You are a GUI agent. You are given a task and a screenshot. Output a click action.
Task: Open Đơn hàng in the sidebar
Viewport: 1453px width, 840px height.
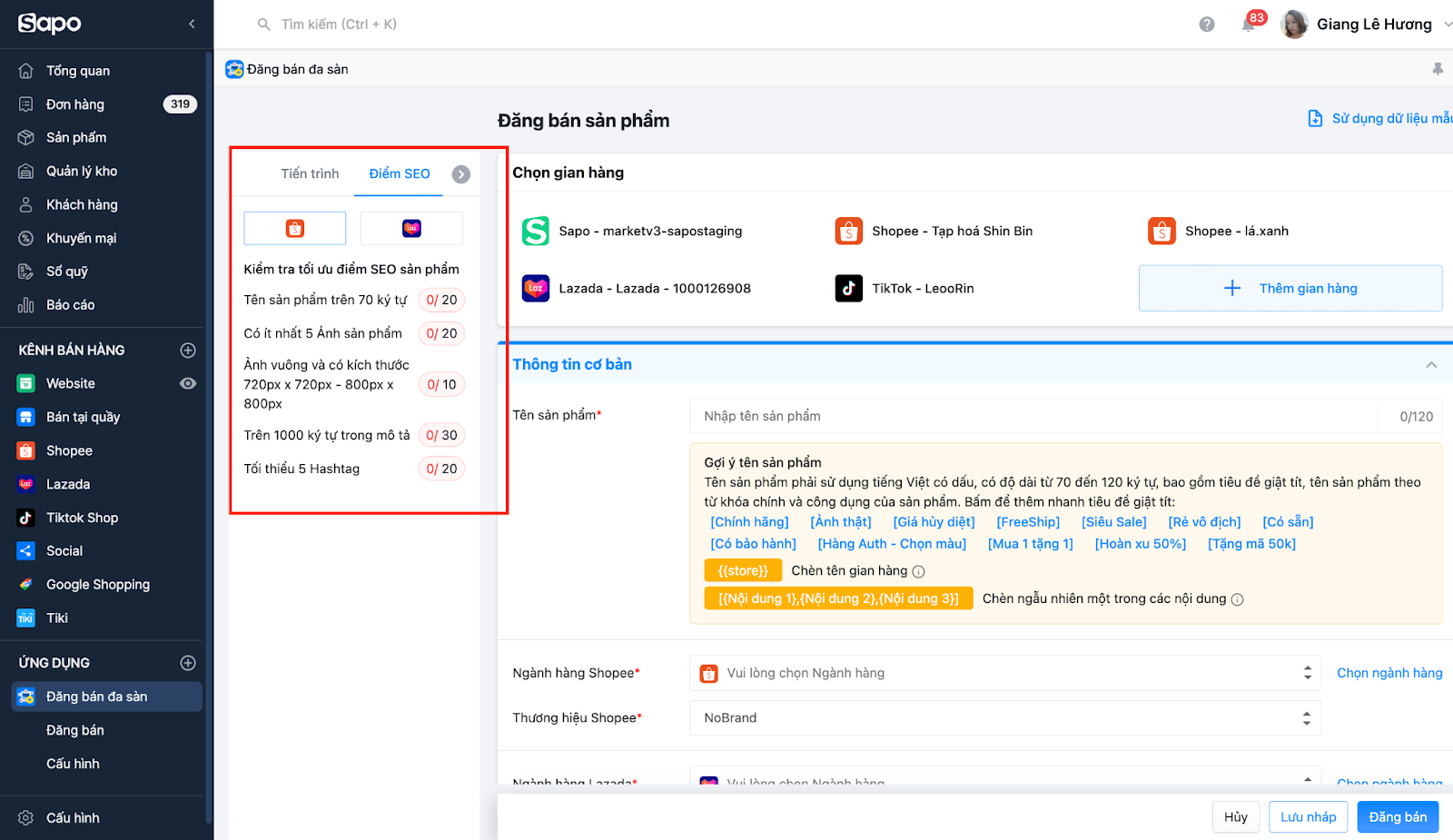coord(75,104)
